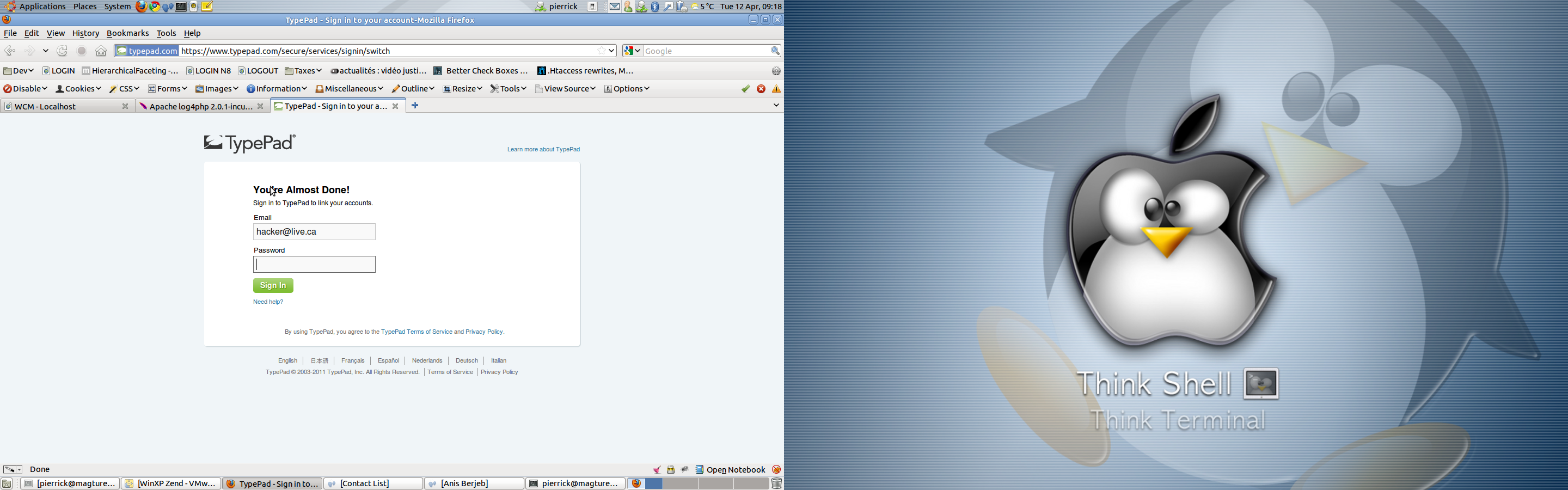Image resolution: width=1568 pixels, height=490 pixels.
Task: Click the back arrow navigation button
Action: click(x=10, y=51)
